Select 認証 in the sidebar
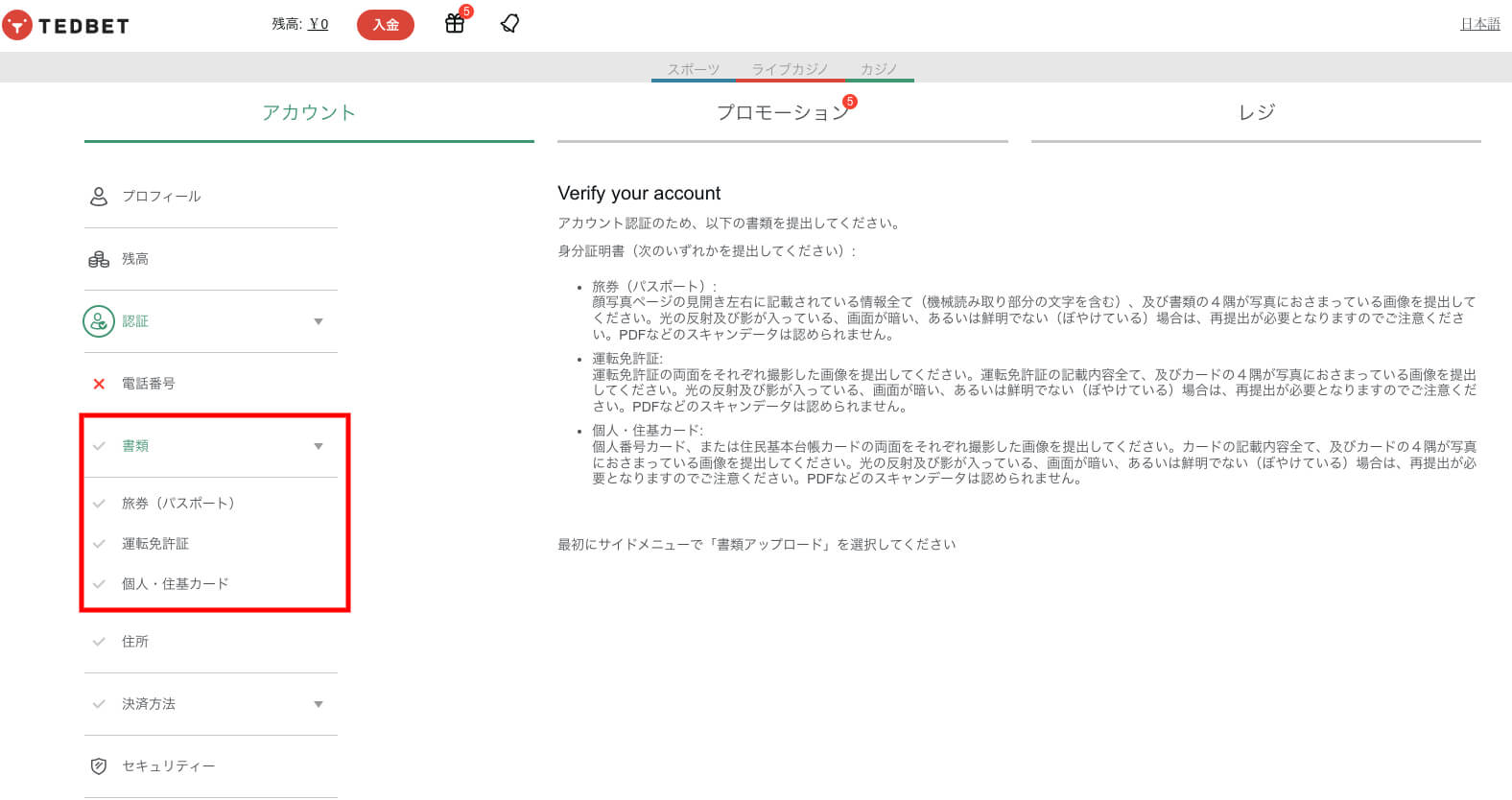 135,321
